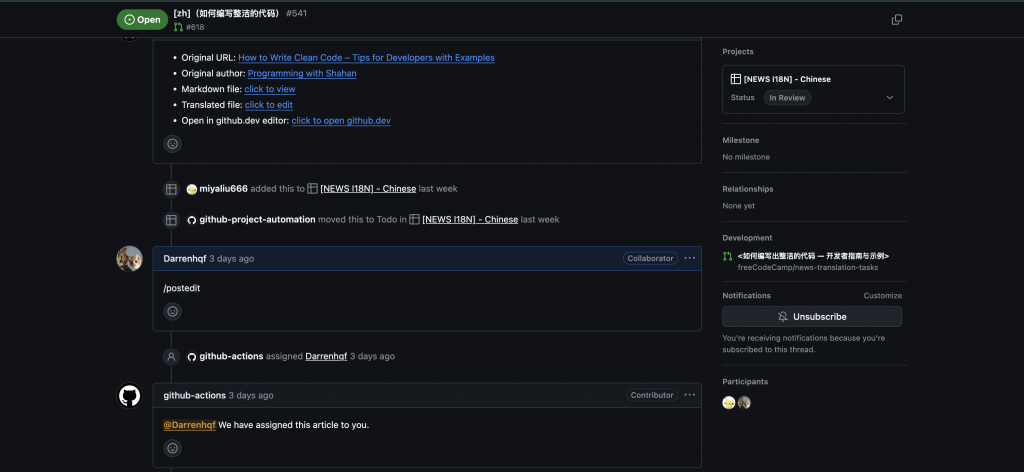The width and height of the screenshot is (1024, 472).
Task: Add a reaction to the github-actions comment
Action: click(172, 448)
